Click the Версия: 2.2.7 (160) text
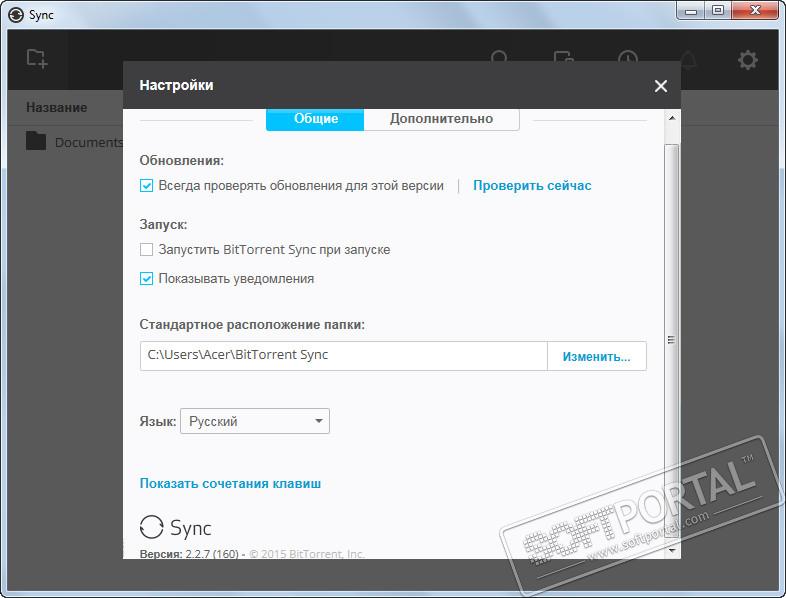 (x=189, y=554)
